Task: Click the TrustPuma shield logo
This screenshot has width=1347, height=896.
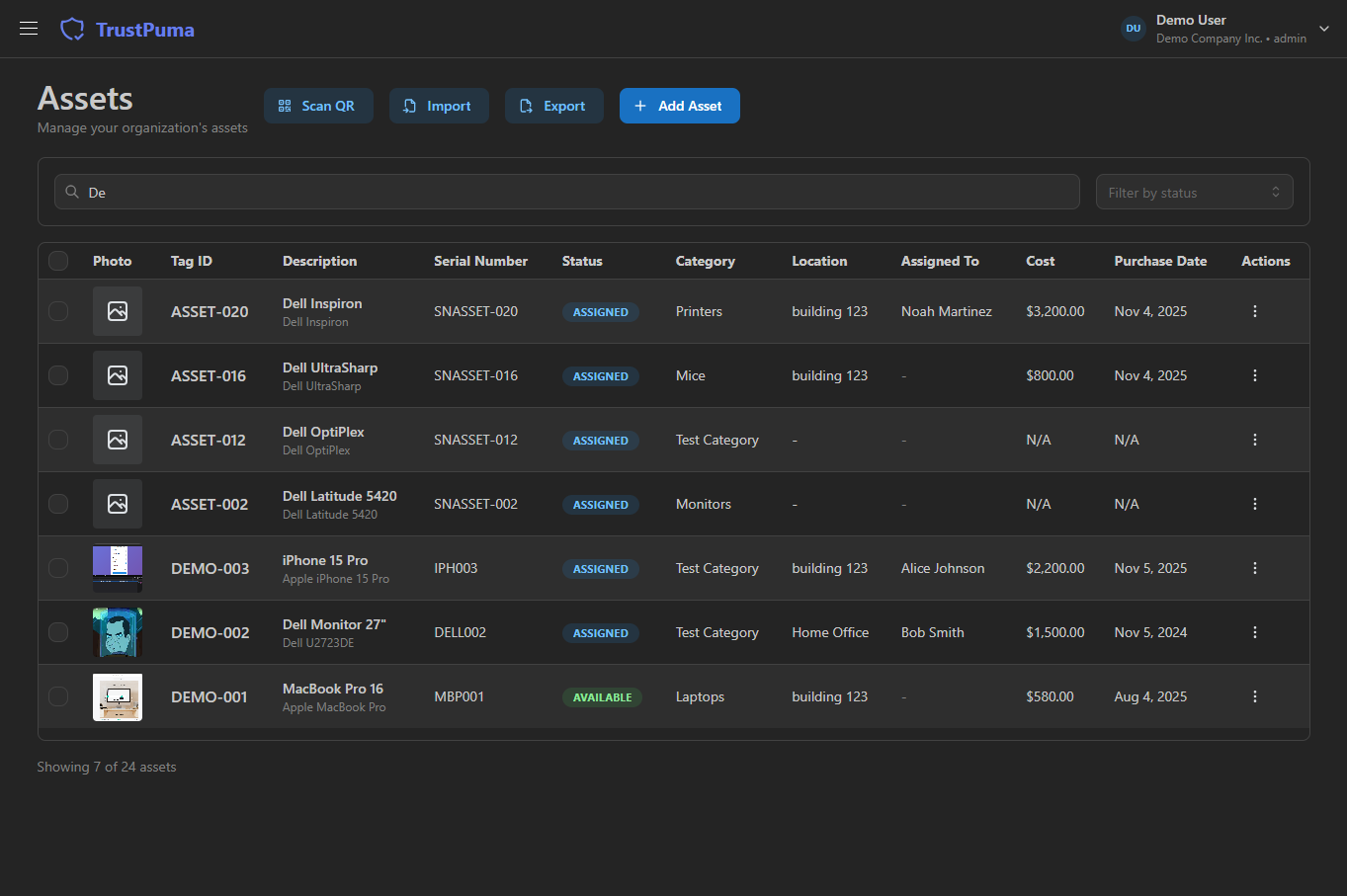Action: click(72, 29)
